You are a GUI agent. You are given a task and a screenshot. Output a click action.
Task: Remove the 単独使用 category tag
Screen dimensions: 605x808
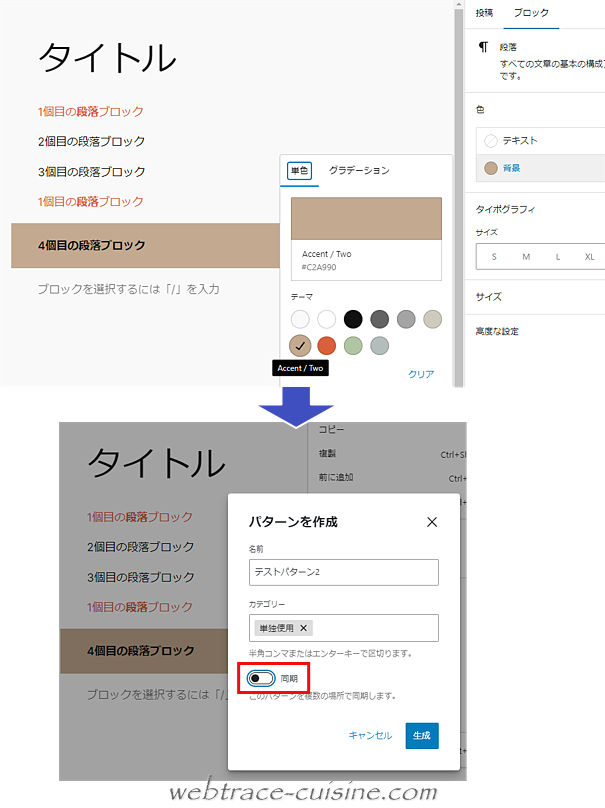(304, 628)
